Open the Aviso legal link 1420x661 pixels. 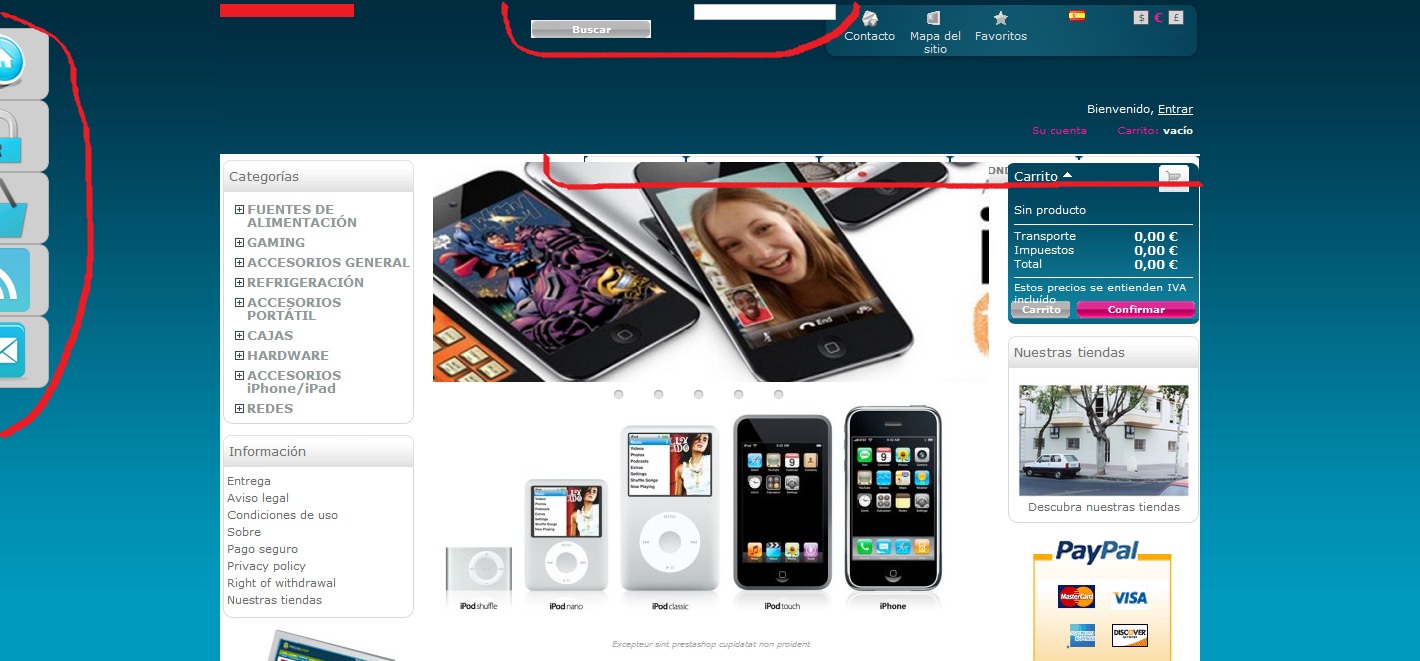[x=258, y=498]
